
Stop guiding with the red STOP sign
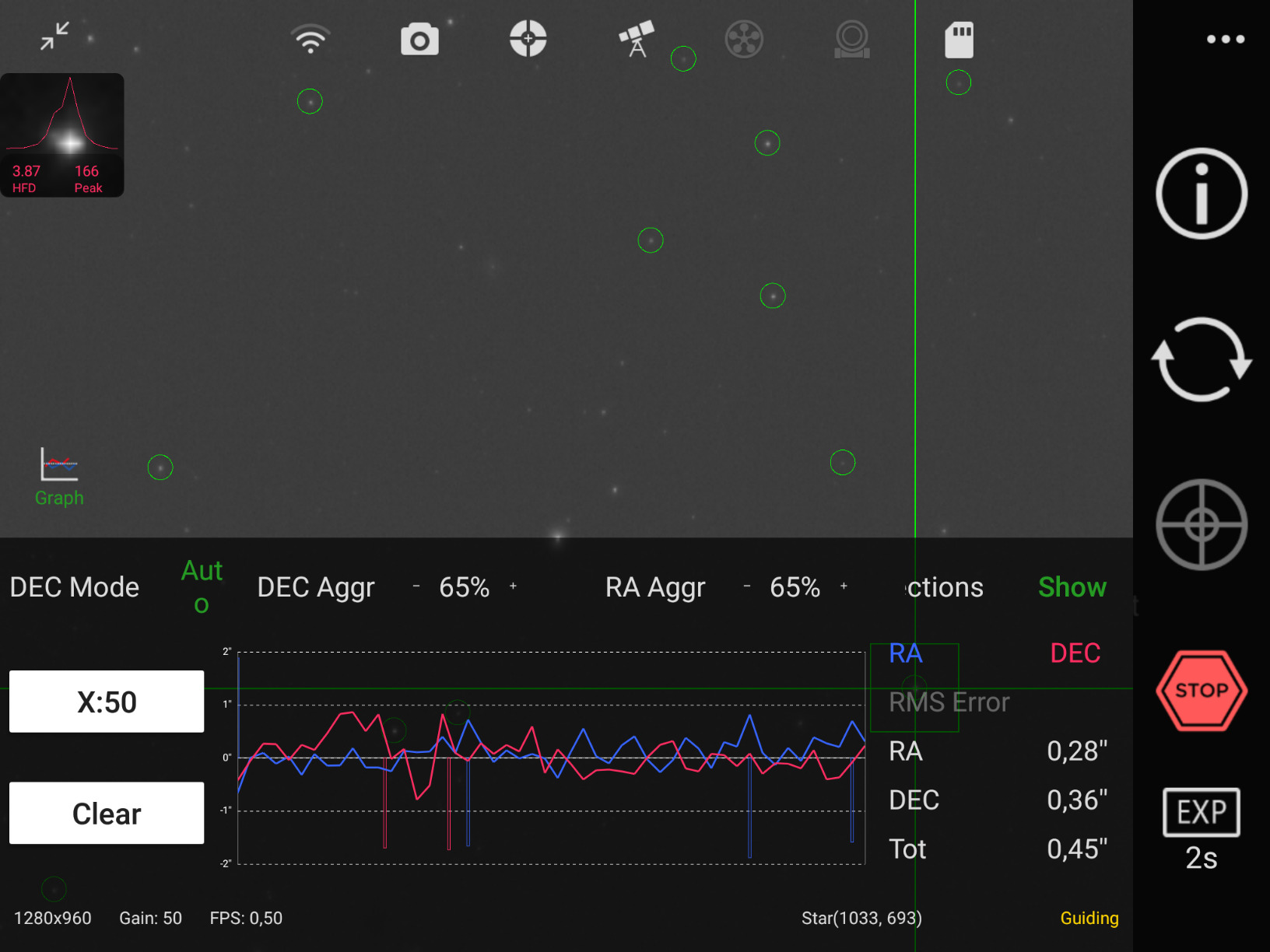click(1202, 691)
